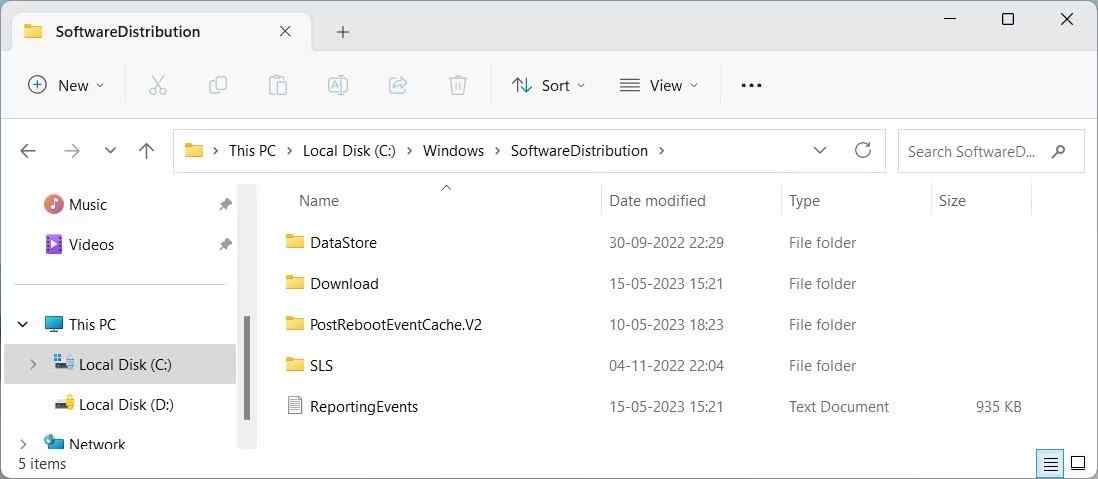The height and width of the screenshot is (479, 1098).
Task: Select the DataStore folder
Action: coord(343,242)
